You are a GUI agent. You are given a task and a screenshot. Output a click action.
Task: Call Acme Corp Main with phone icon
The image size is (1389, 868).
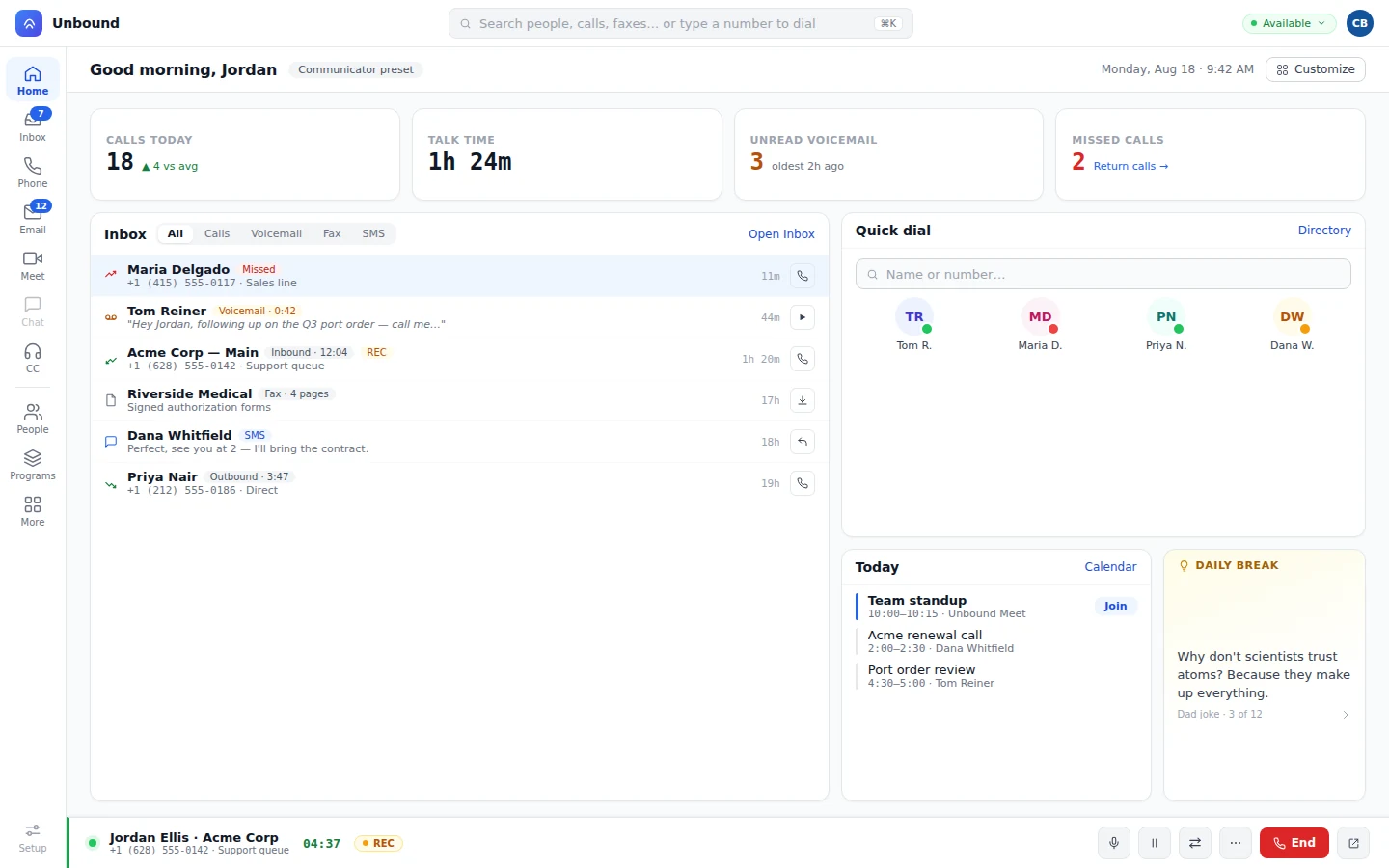[803, 359]
